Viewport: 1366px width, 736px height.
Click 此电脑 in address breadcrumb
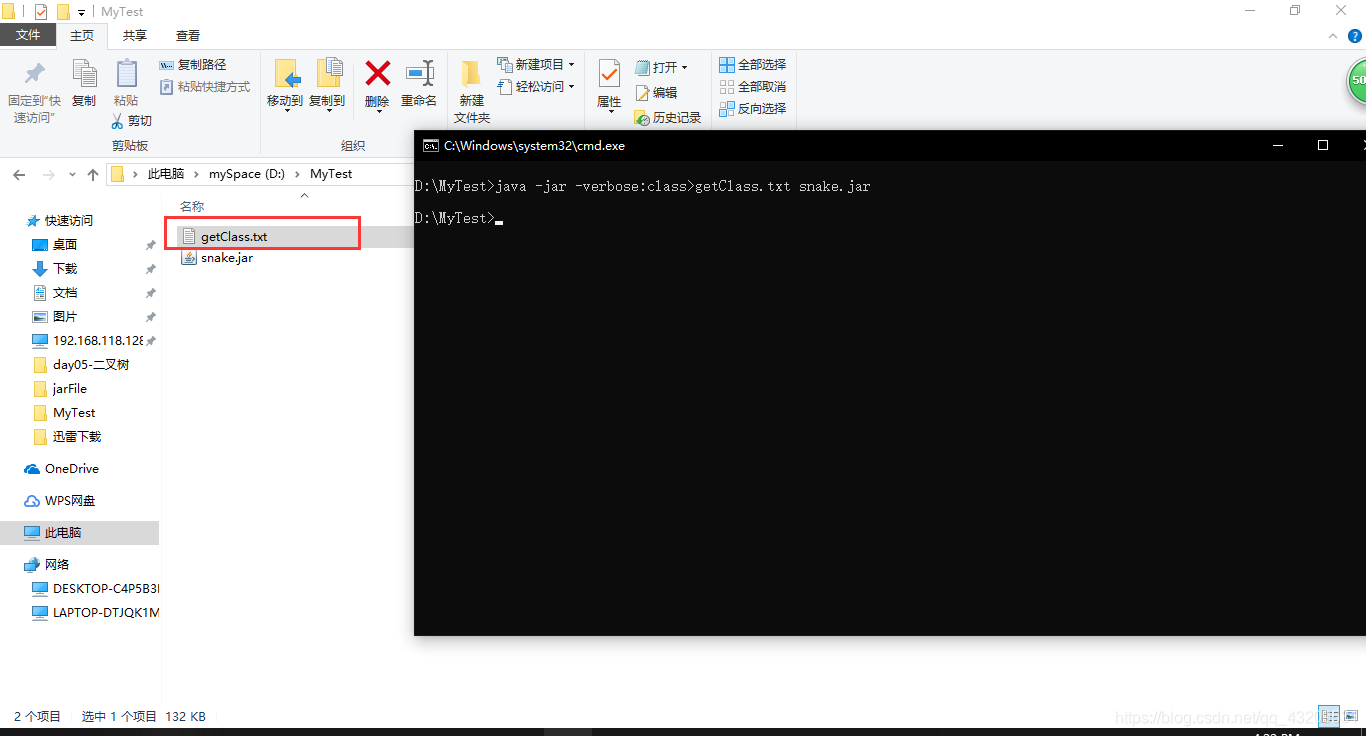(x=166, y=174)
